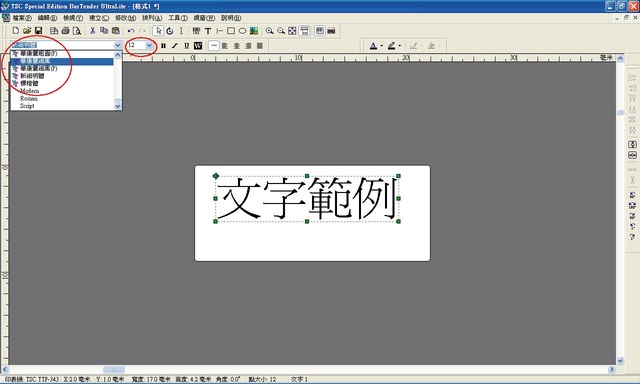Select the picture insertion tool
Screen dimensions: 640x384
(254, 31)
